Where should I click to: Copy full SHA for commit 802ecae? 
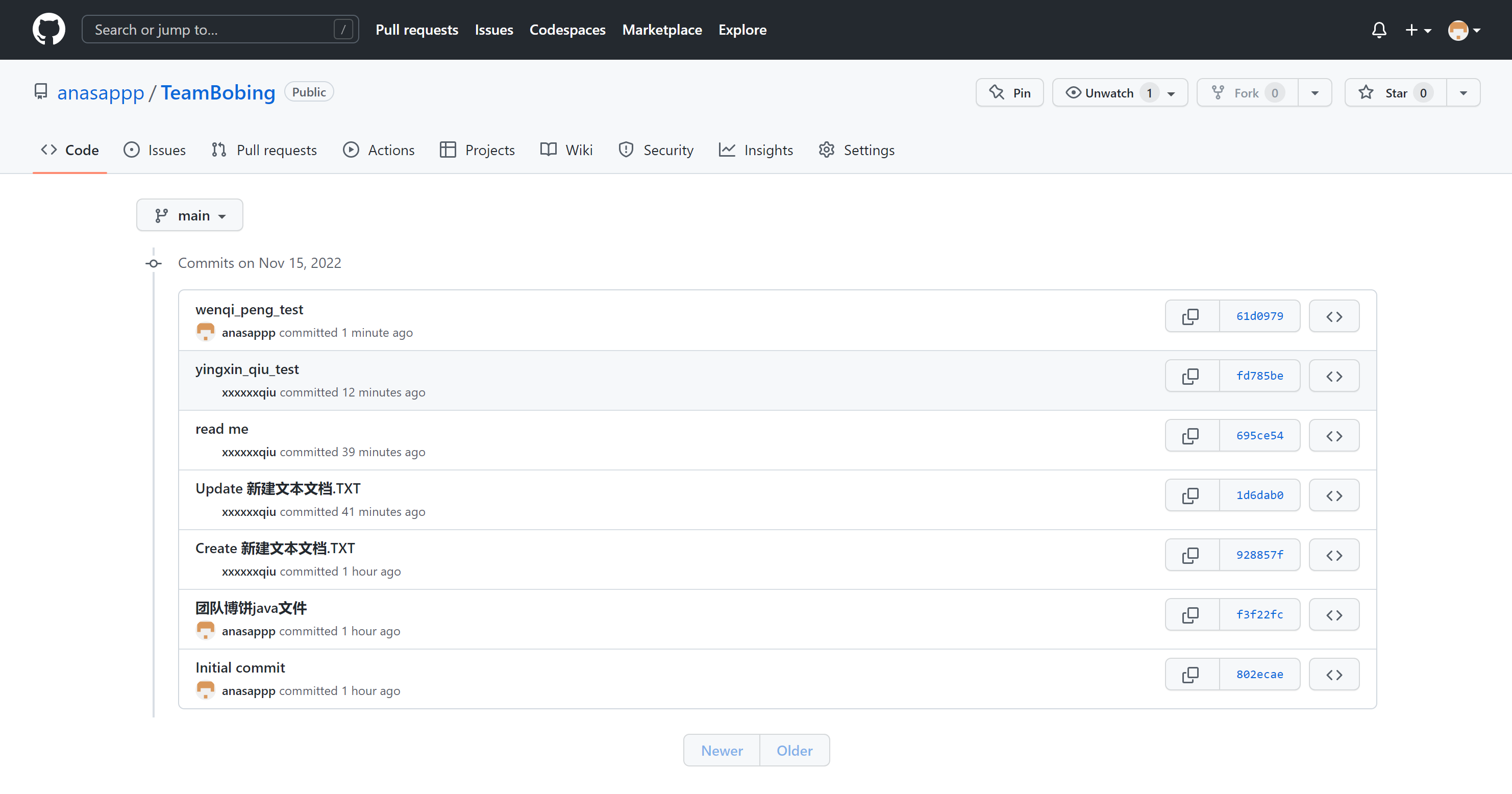tap(1192, 674)
